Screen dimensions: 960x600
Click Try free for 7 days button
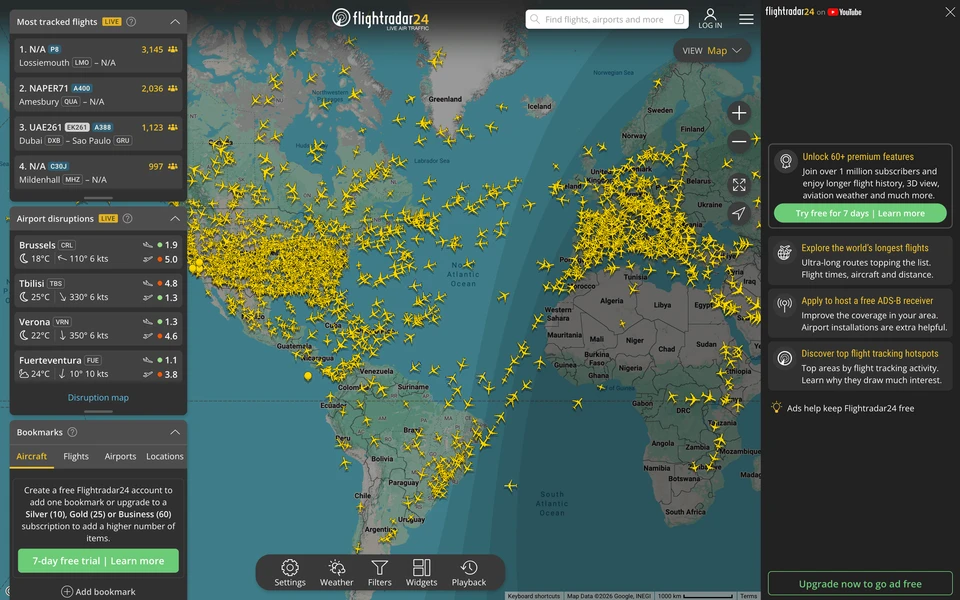(860, 213)
